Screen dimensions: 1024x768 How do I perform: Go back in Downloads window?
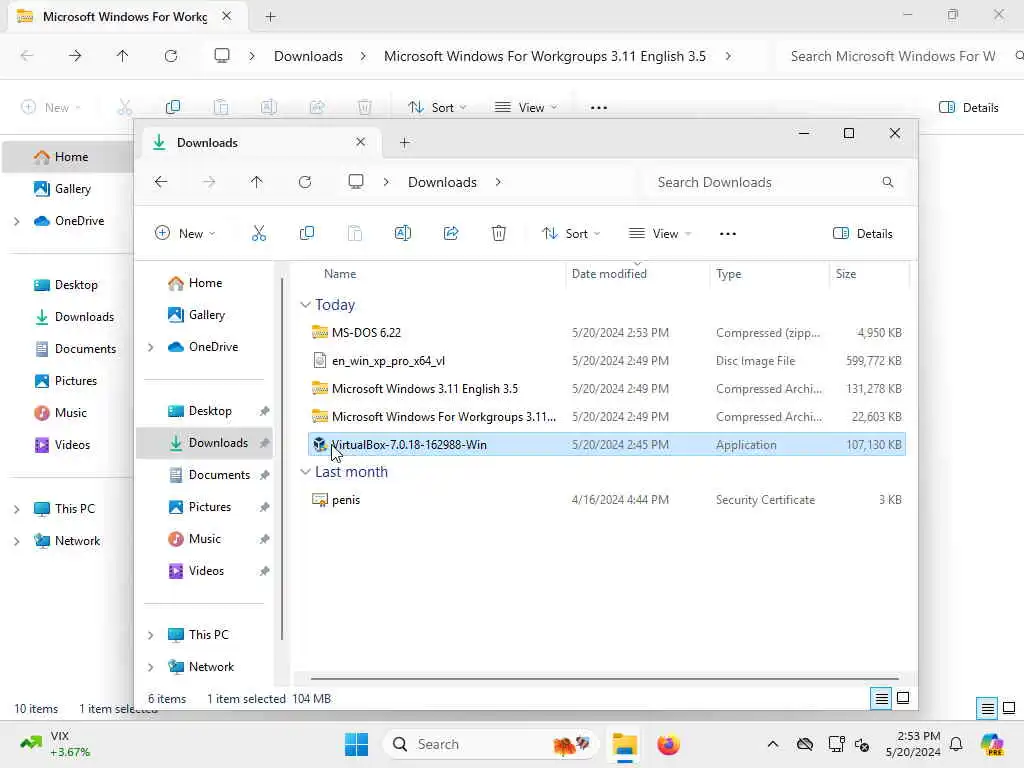[x=161, y=182]
